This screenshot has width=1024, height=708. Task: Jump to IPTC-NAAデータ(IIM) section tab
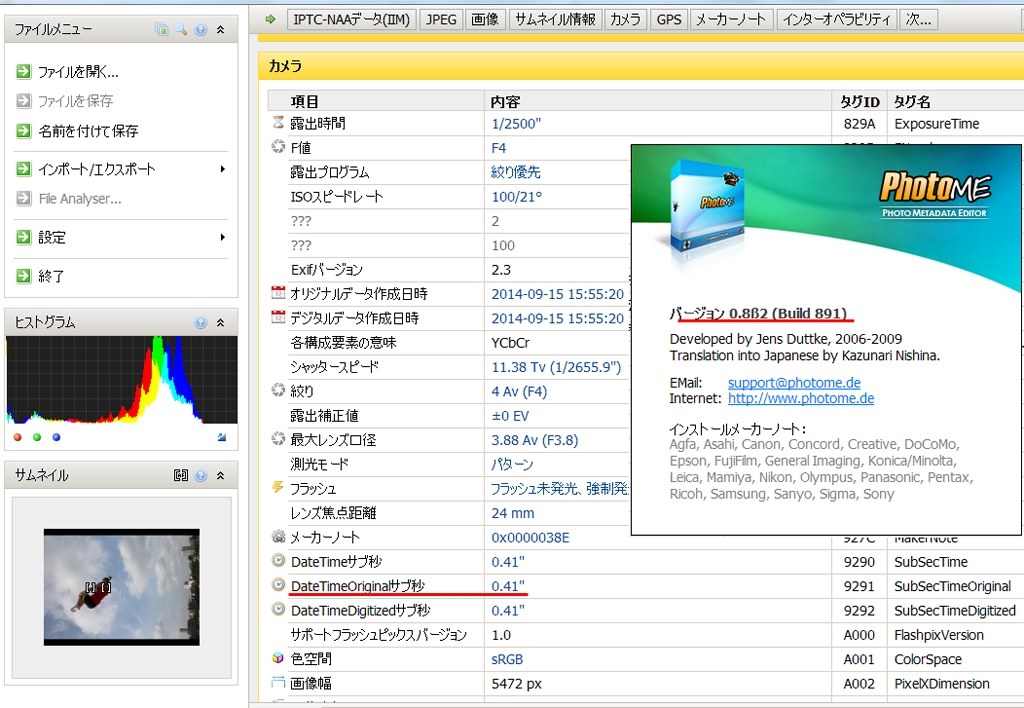(351, 20)
